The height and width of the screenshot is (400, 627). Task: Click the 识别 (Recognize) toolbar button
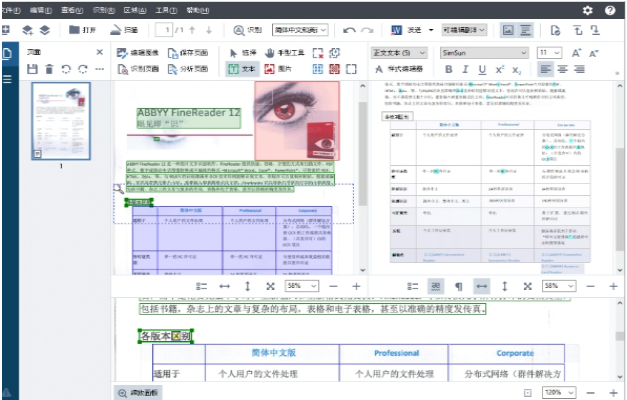pos(248,30)
